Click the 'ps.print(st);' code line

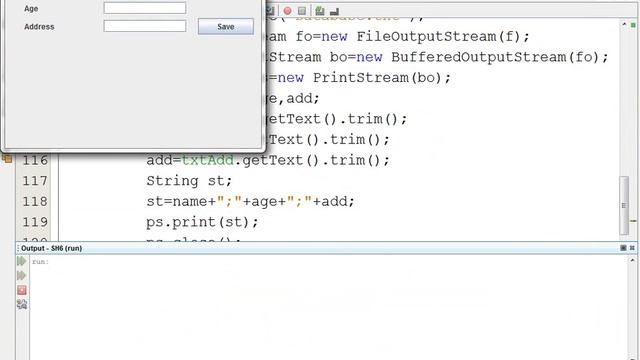click(x=202, y=222)
